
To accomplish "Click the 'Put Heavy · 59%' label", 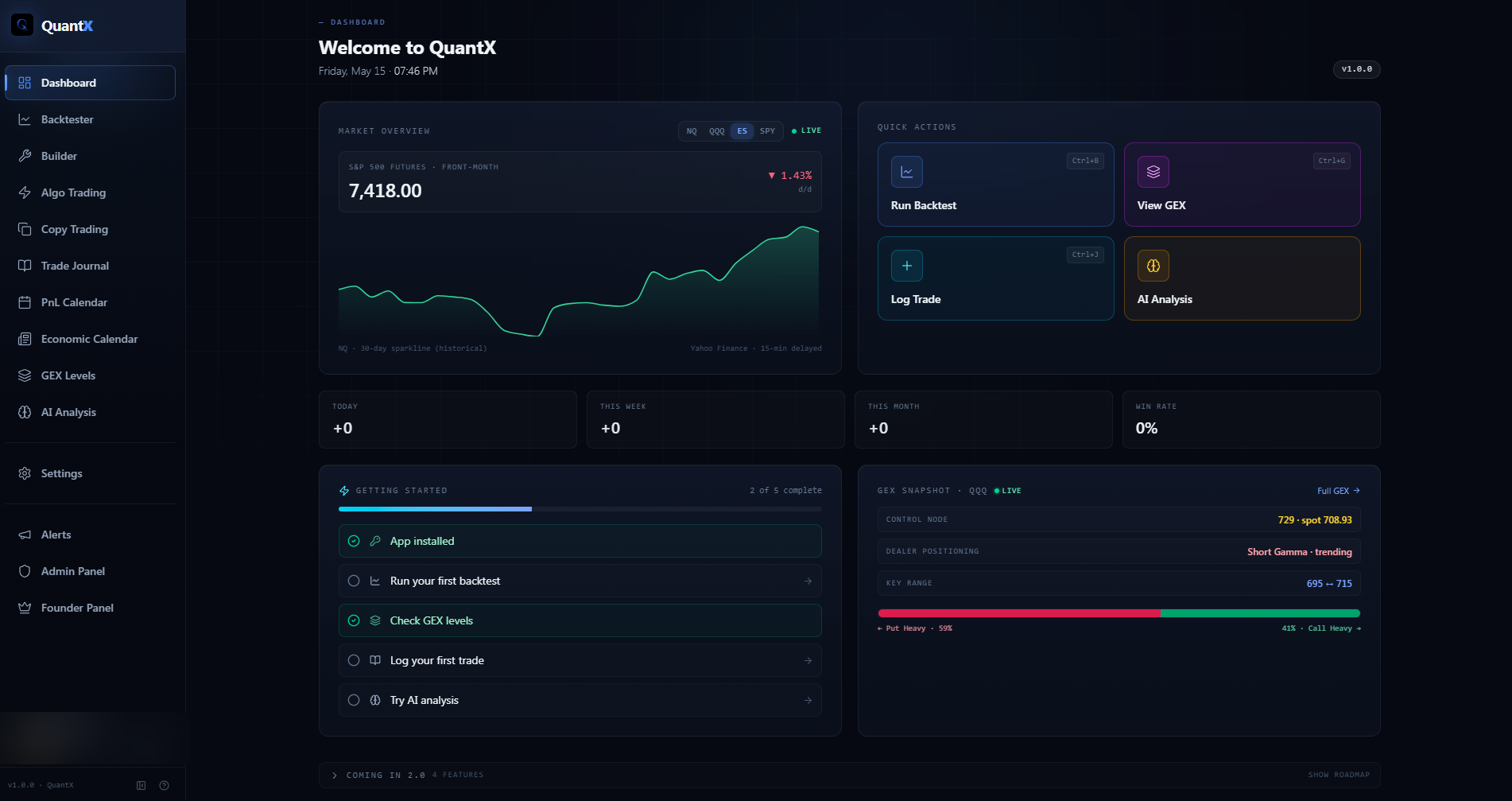I will 915,628.
